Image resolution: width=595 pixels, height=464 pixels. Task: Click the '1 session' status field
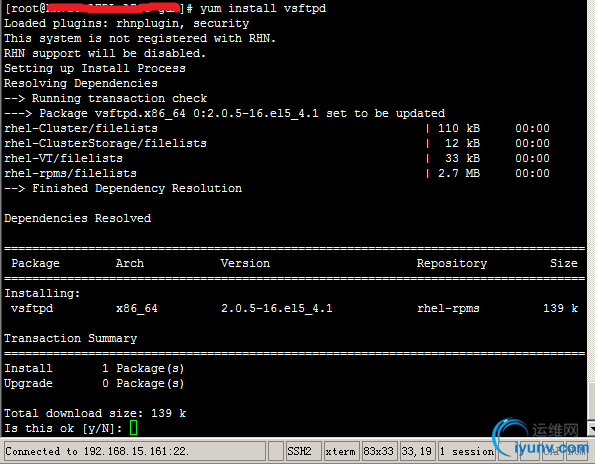pos(467,451)
